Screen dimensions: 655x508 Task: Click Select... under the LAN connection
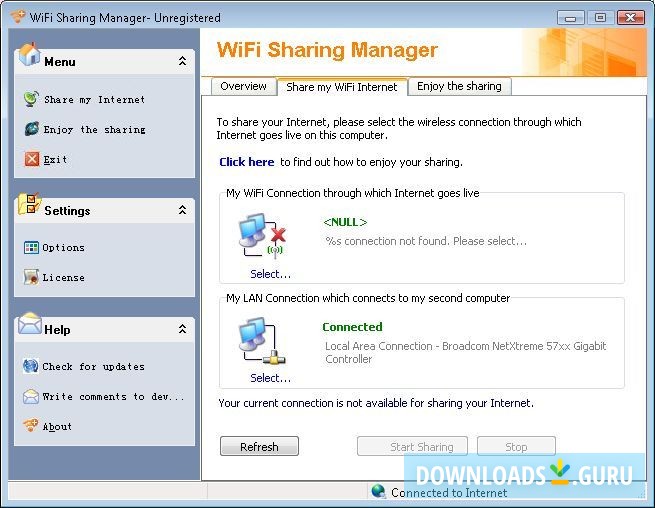(x=270, y=378)
